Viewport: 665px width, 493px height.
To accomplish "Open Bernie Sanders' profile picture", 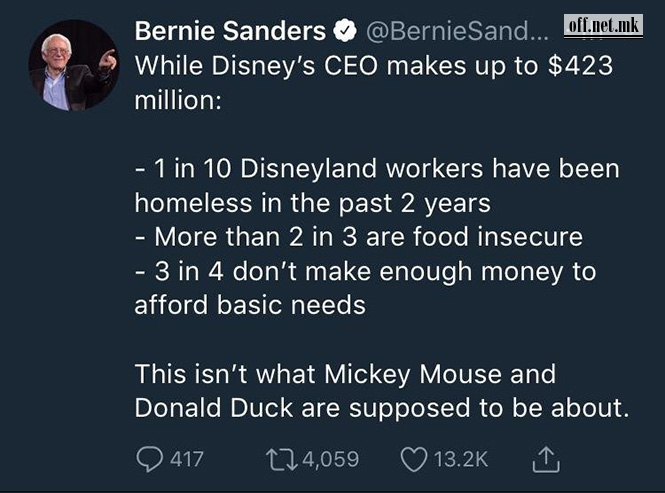I will (73, 65).
